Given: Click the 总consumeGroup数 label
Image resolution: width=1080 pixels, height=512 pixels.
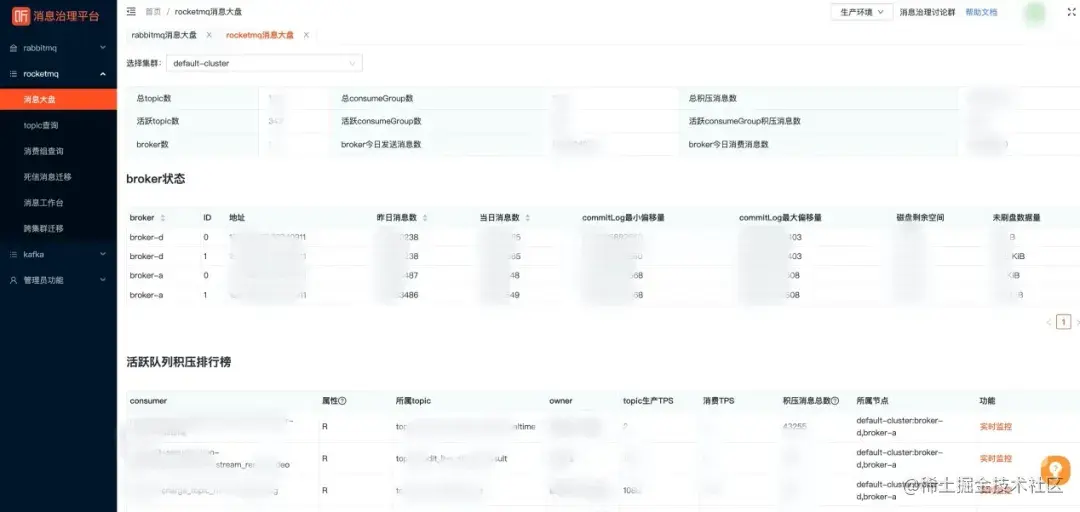Looking at the screenshot, I should point(377,99).
